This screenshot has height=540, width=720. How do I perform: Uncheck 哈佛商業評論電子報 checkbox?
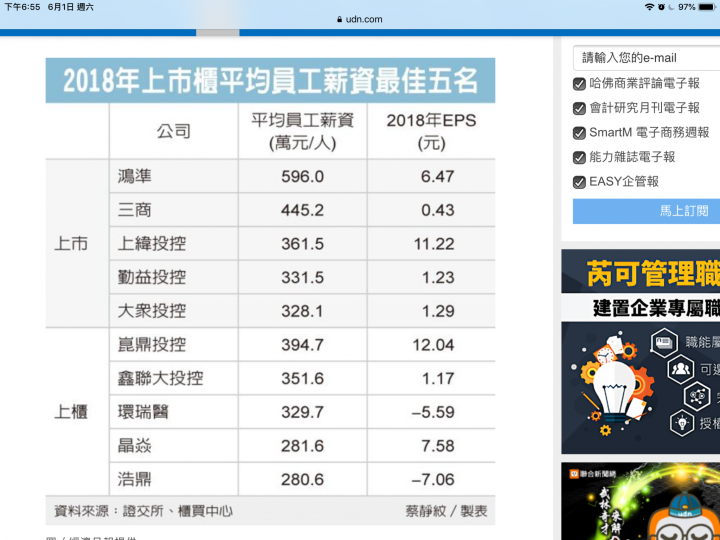(579, 84)
